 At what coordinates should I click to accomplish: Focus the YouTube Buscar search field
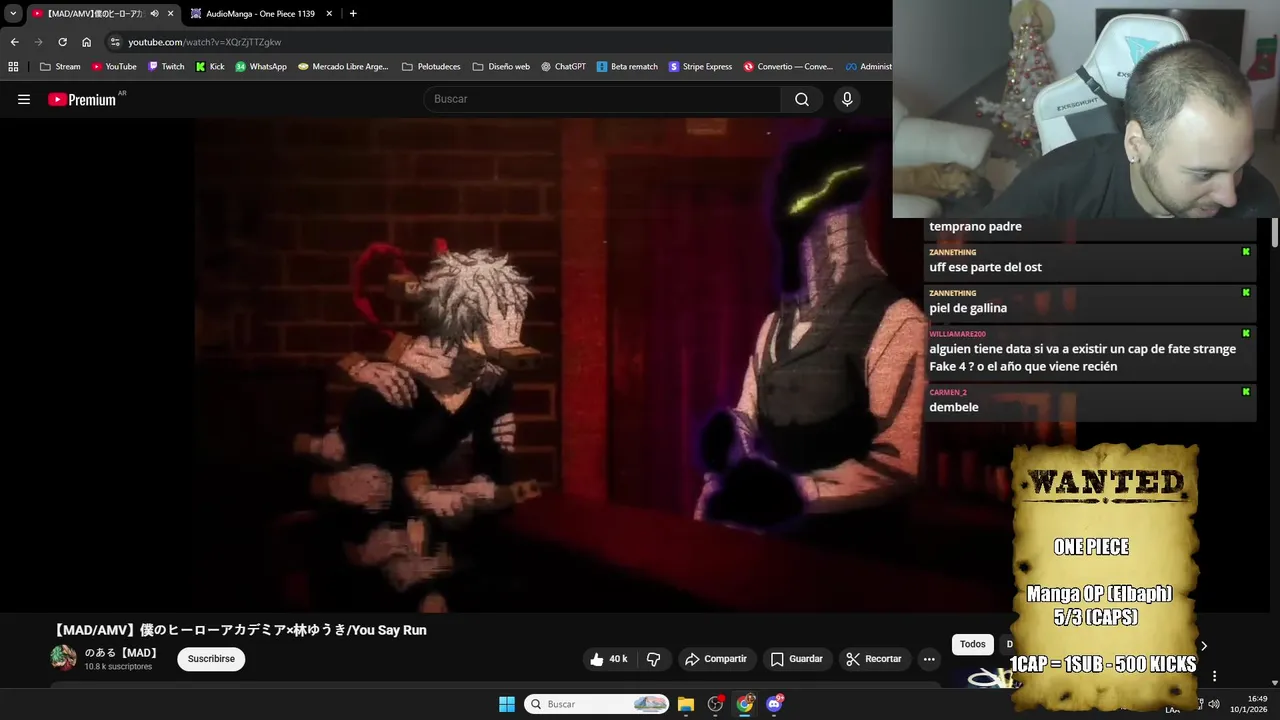coord(602,99)
